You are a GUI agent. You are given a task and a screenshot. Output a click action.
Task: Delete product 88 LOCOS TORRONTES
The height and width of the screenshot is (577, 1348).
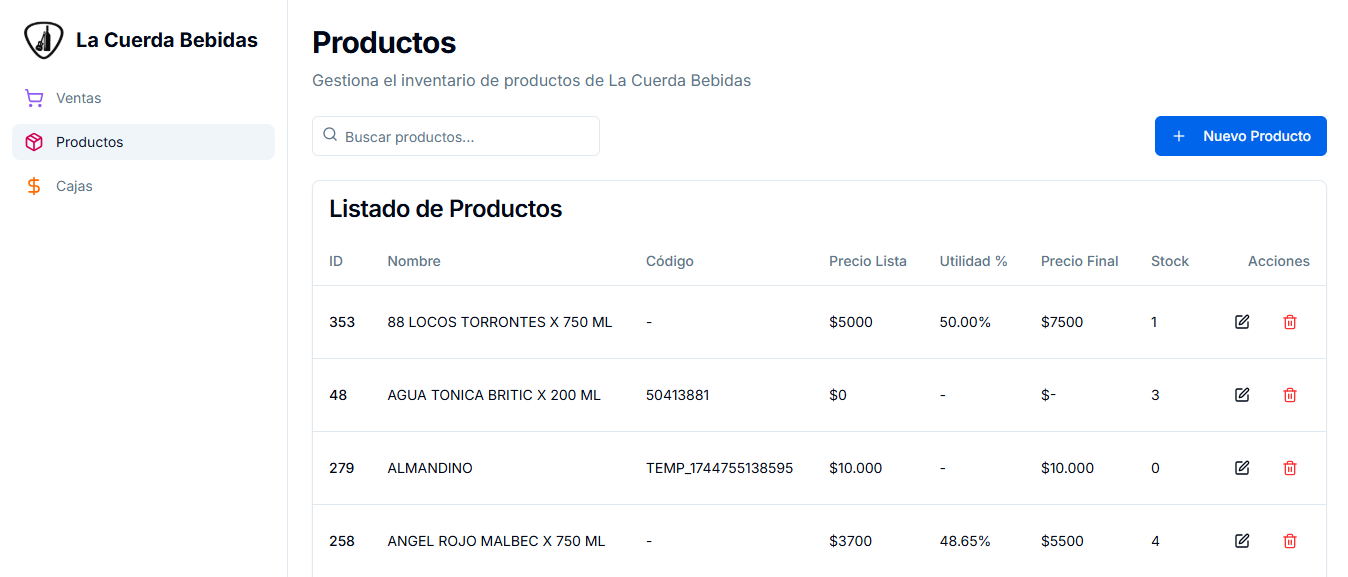1290,321
